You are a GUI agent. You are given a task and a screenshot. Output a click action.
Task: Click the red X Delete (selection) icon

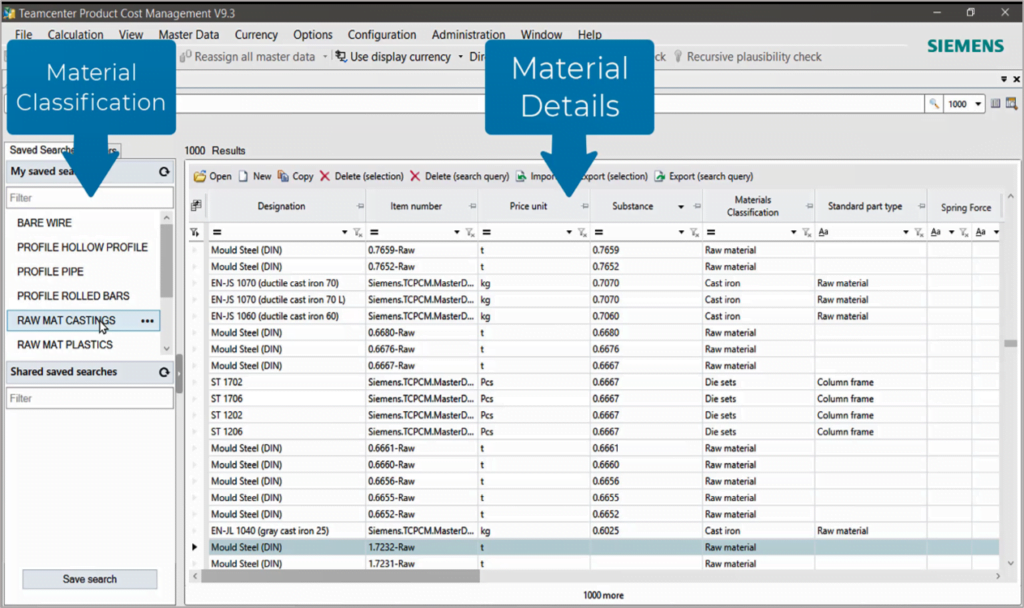(324, 176)
